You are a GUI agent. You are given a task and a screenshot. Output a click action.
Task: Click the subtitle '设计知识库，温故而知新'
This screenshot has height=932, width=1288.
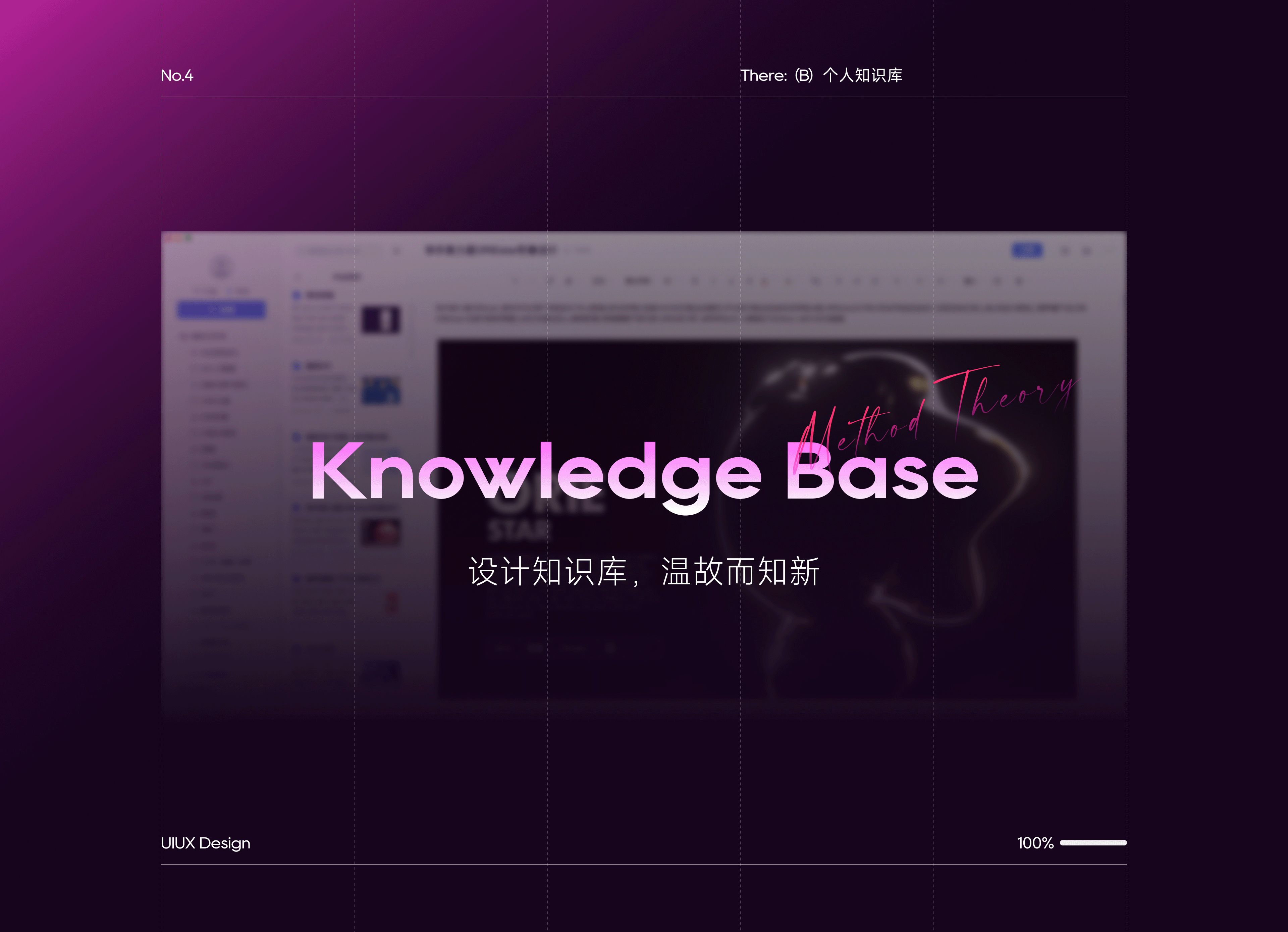(x=644, y=571)
